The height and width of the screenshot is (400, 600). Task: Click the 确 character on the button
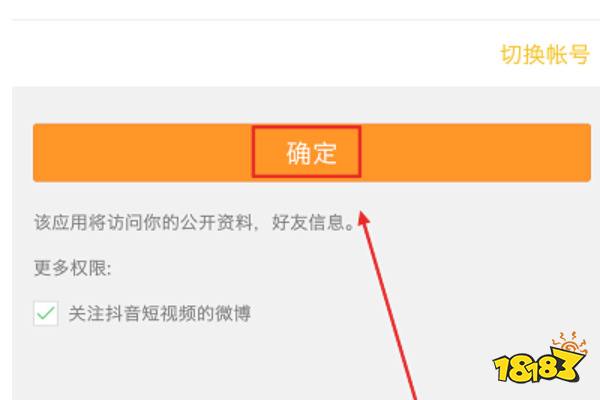point(298,153)
